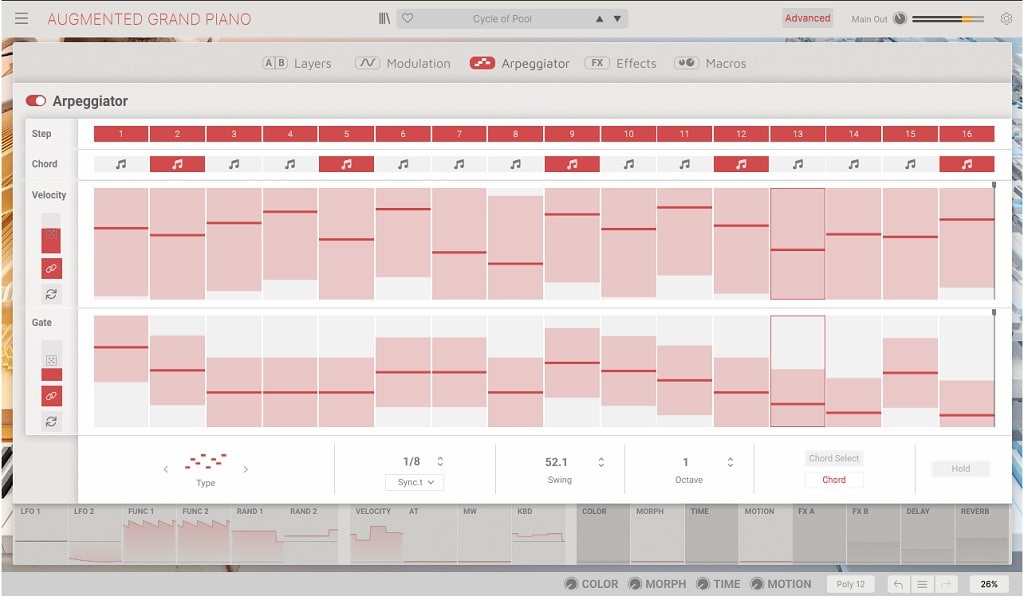Adjust the Main Out volume slider
1024x596 pixels.
point(948,20)
